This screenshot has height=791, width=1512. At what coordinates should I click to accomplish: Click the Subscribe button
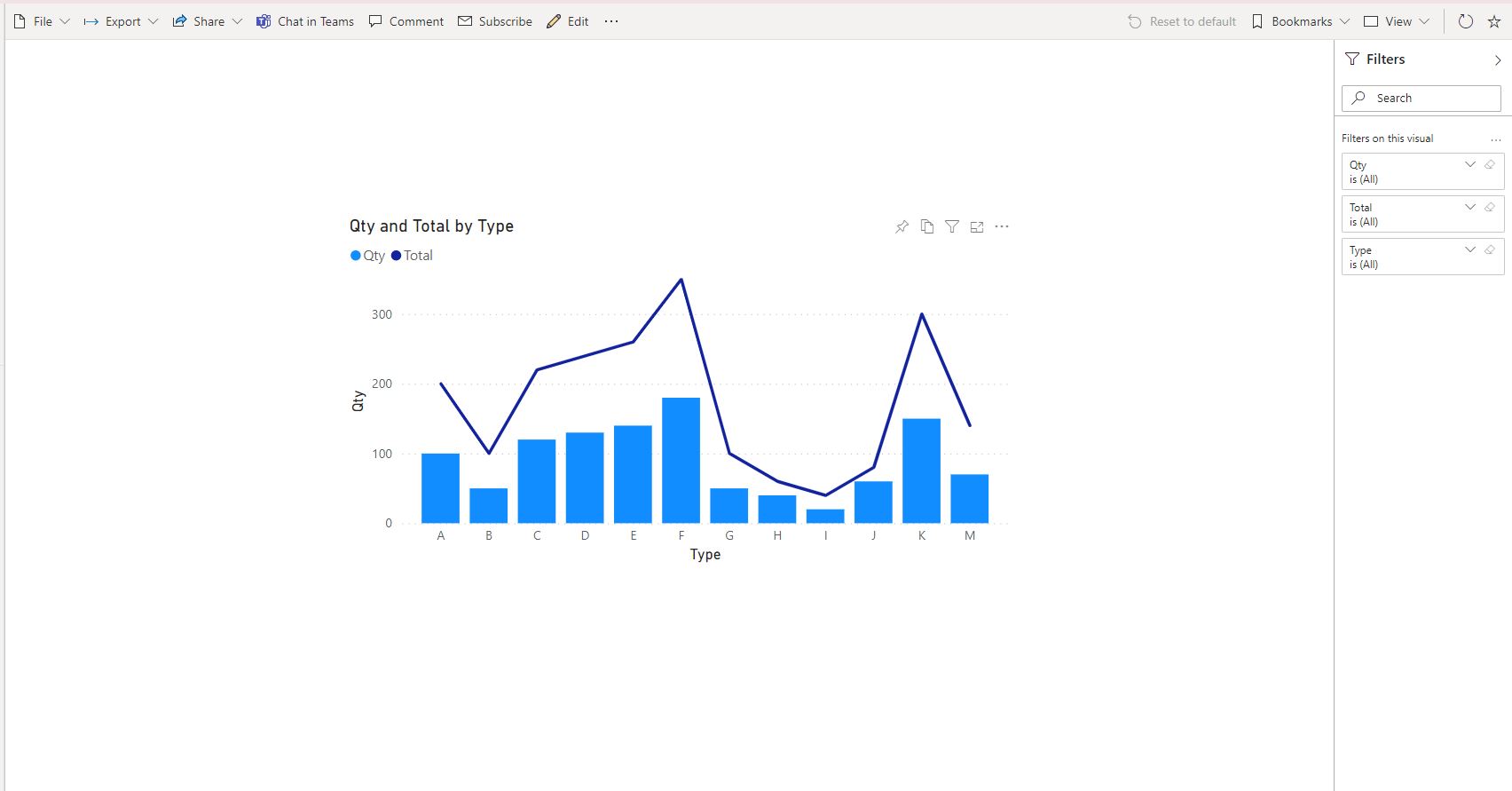click(x=495, y=21)
